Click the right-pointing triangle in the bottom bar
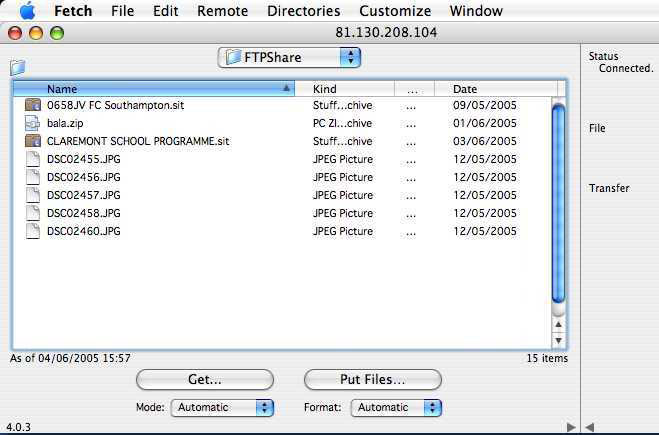This screenshot has width=659, height=435. (571, 427)
